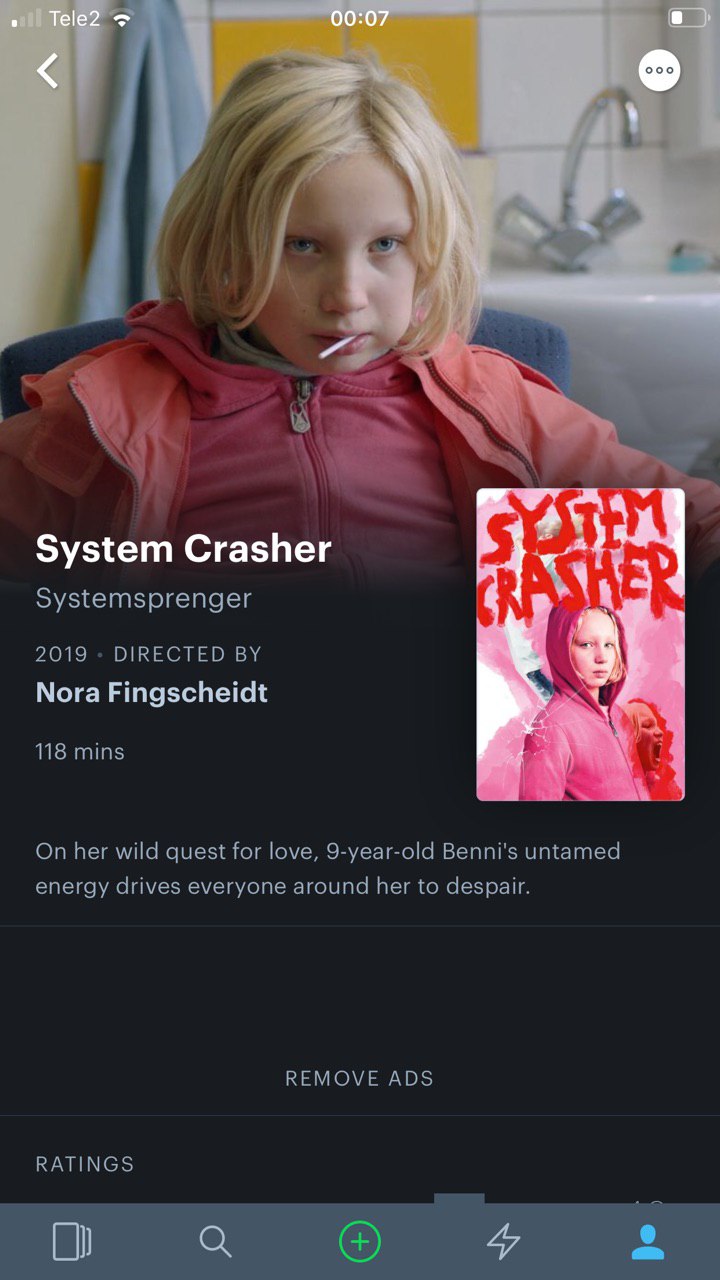
Task: Tap the 00:07 clock in status bar
Action: [359, 18]
